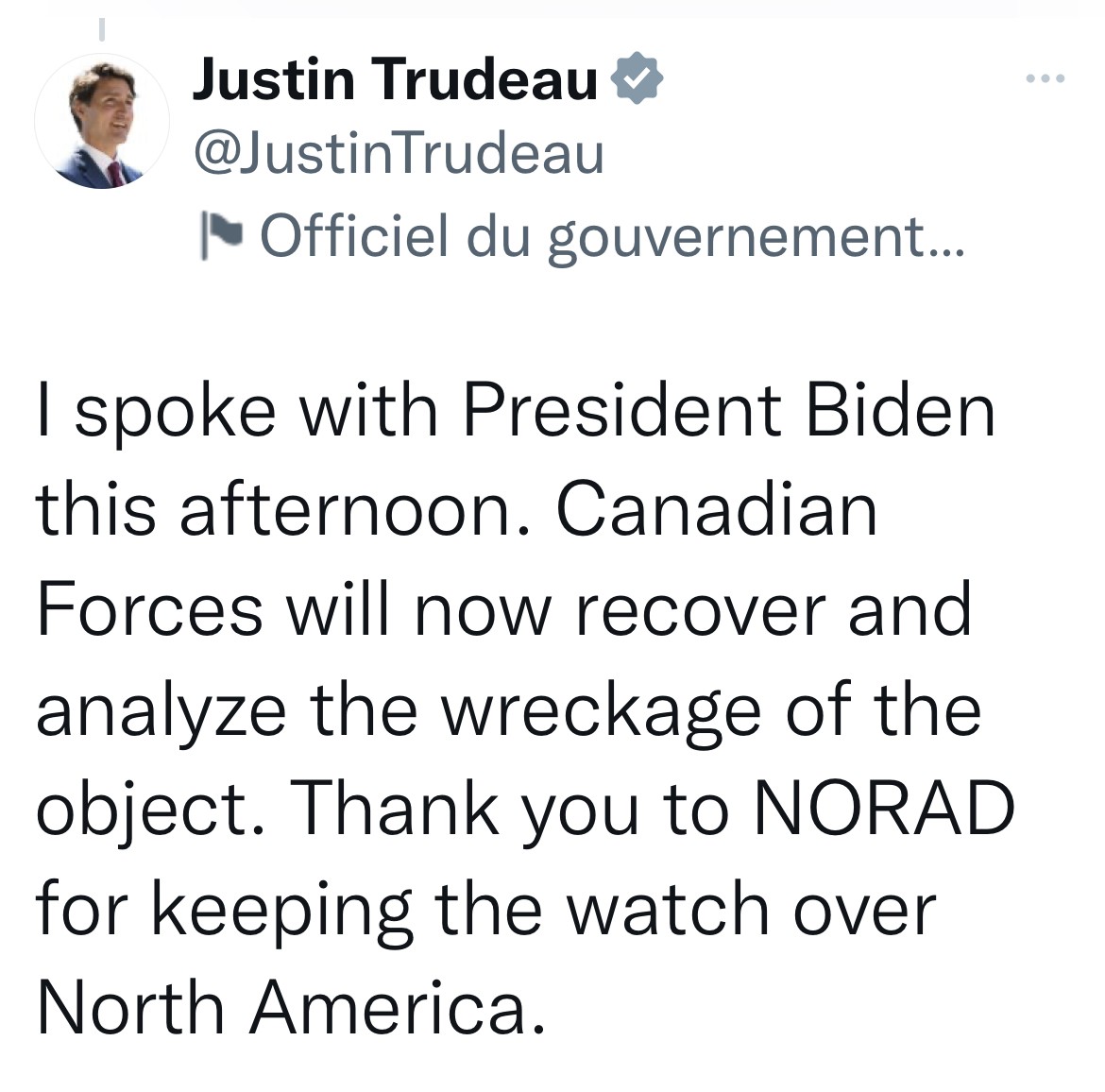Click the tweet line starting I spoke with
The width and height of the screenshot is (1105, 1092).
click(x=516, y=413)
